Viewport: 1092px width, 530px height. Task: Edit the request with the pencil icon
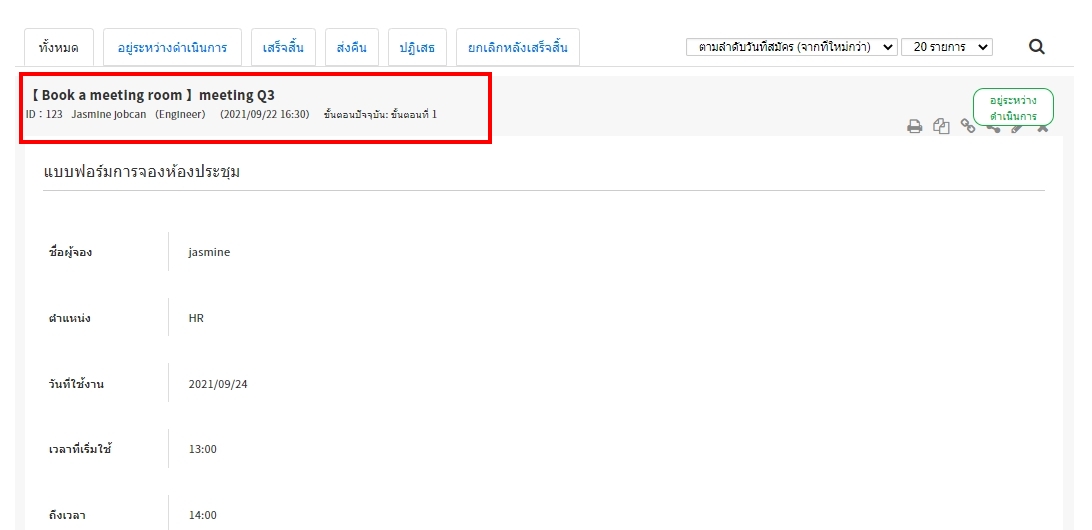tap(1017, 128)
